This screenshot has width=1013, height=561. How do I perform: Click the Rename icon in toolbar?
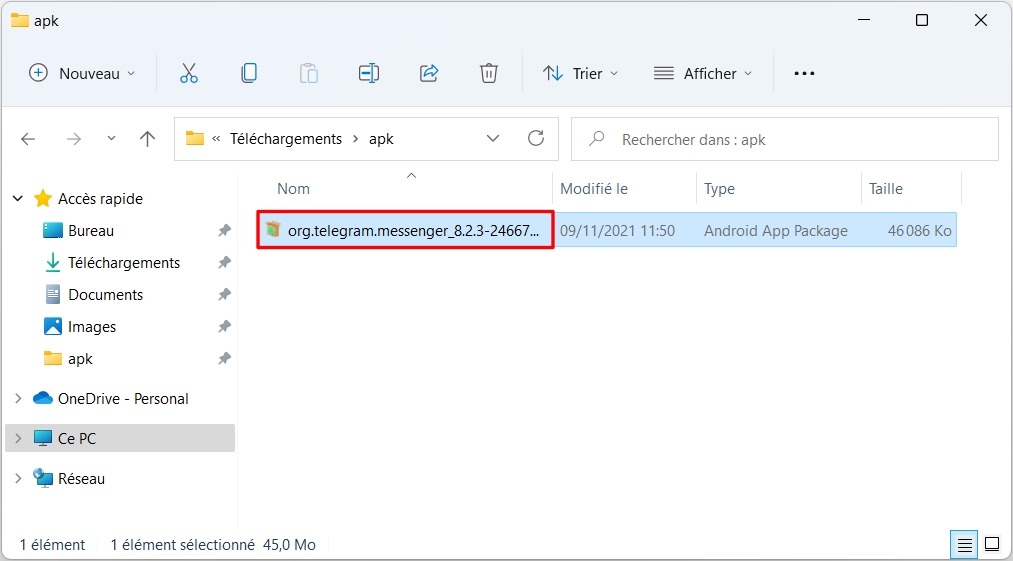[369, 73]
